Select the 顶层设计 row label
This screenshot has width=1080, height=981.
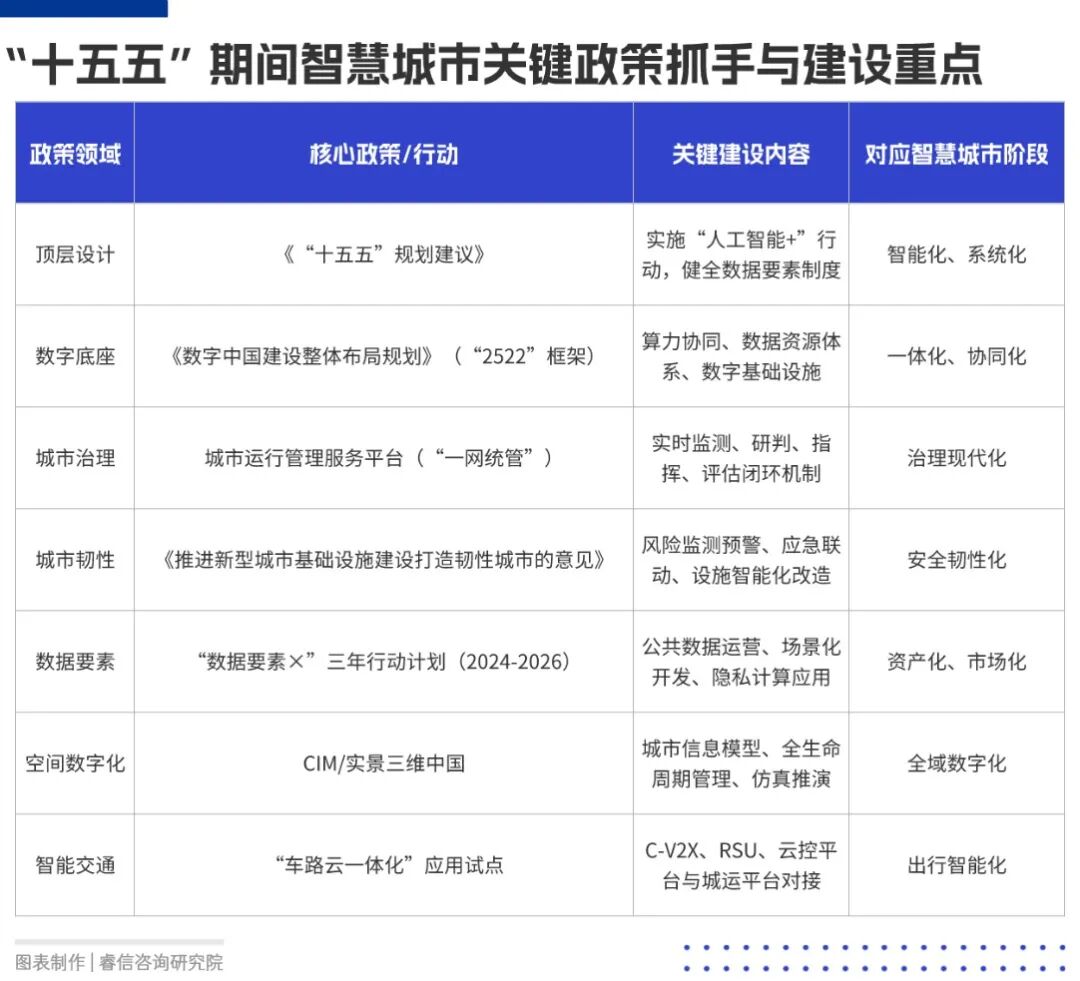pyautogui.click(x=75, y=254)
